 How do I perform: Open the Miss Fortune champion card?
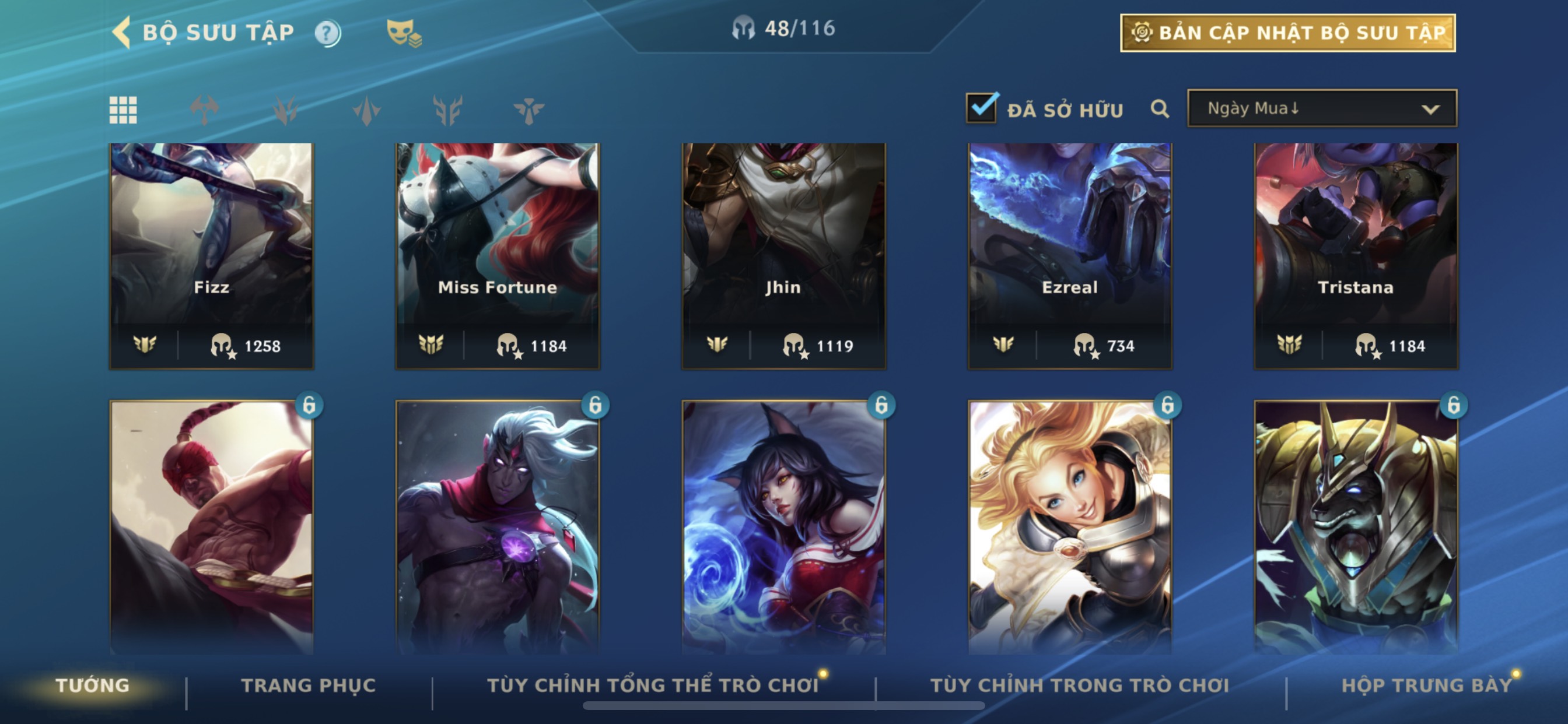point(498,255)
